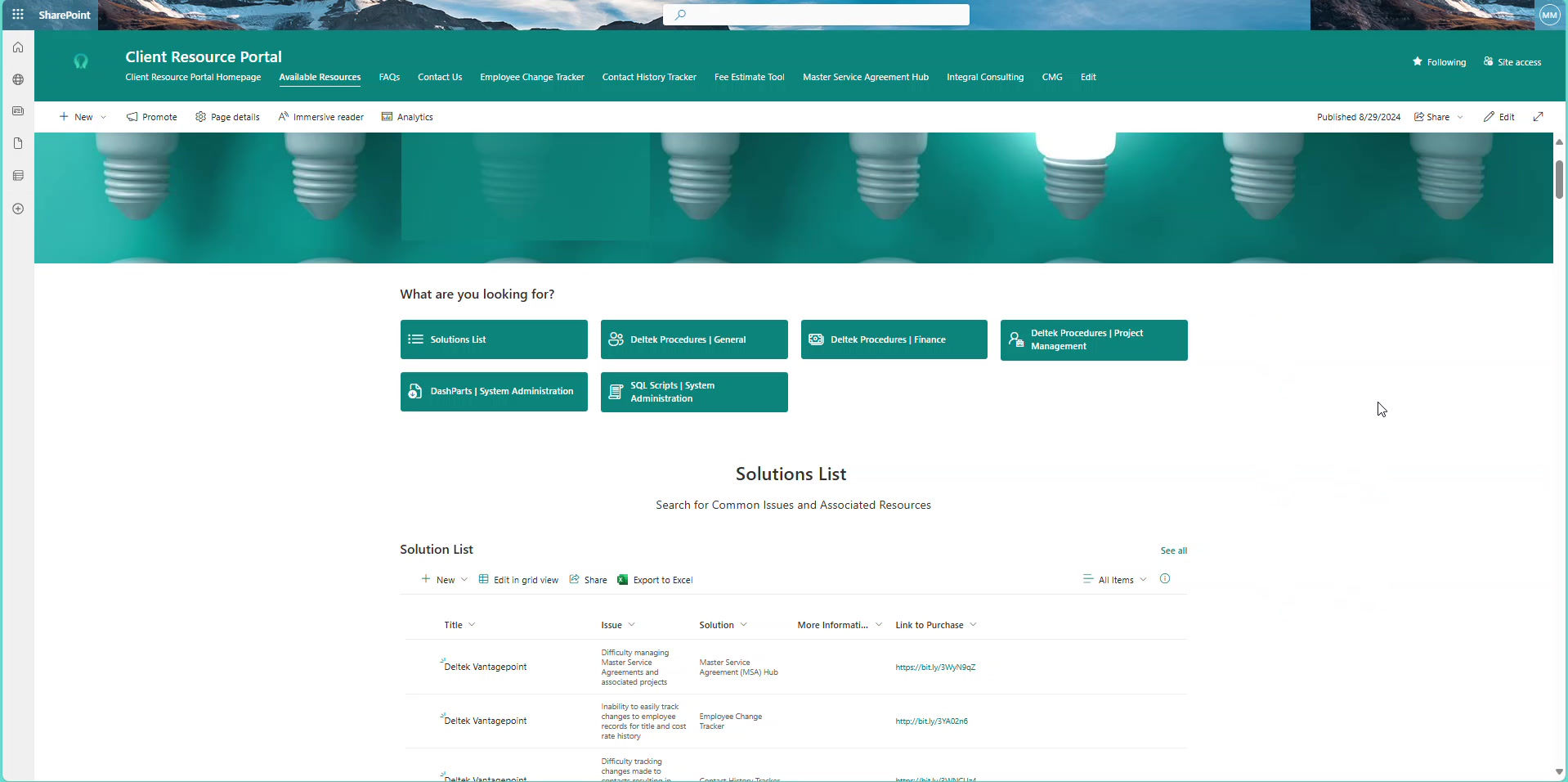Click the Analytics chart icon

tap(387, 117)
